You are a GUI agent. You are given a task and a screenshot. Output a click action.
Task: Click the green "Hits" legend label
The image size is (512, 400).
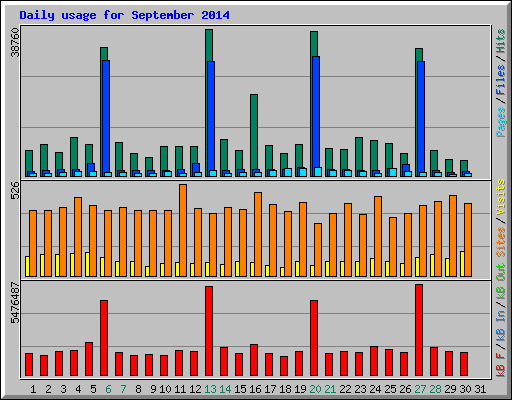(x=501, y=41)
